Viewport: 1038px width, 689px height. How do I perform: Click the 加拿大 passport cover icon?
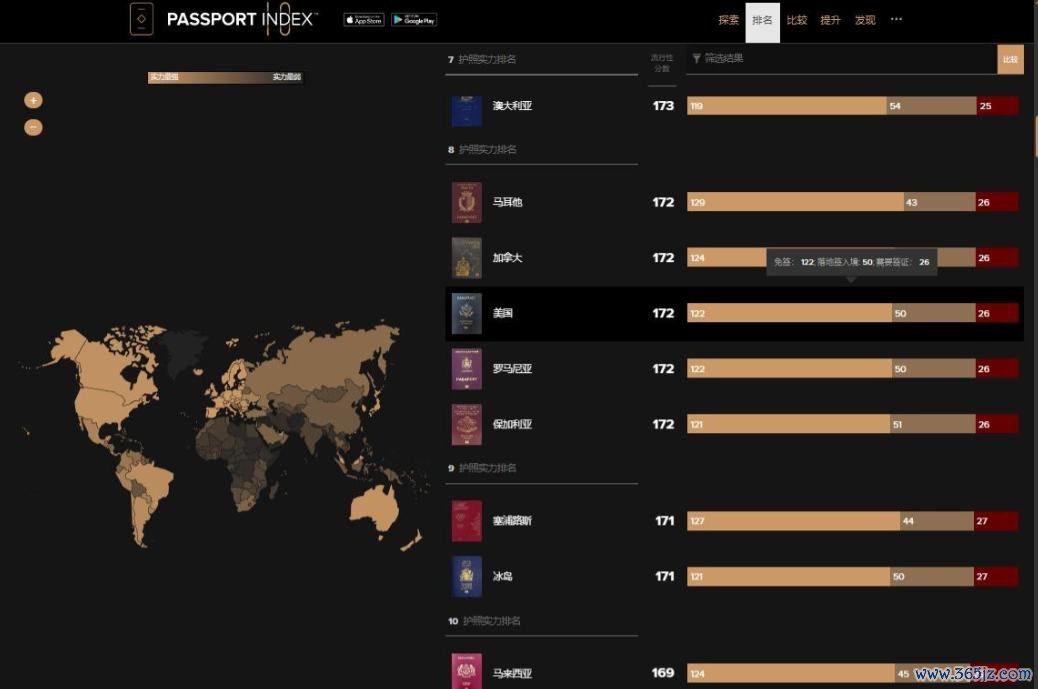[x=466, y=258]
